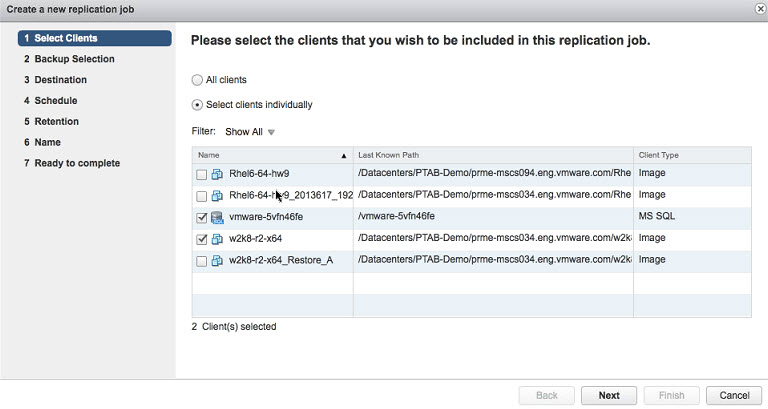Go to Backup Selection step

coord(74,59)
